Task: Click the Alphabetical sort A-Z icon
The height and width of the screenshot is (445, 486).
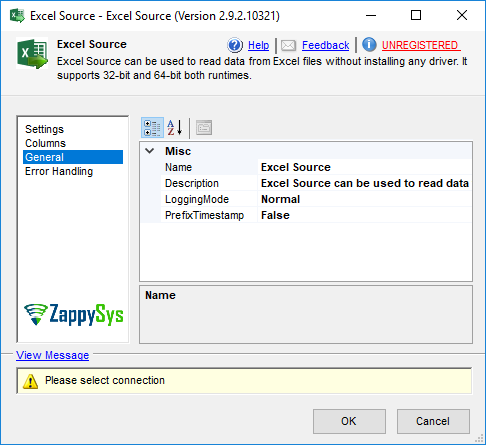Action: 175,128
